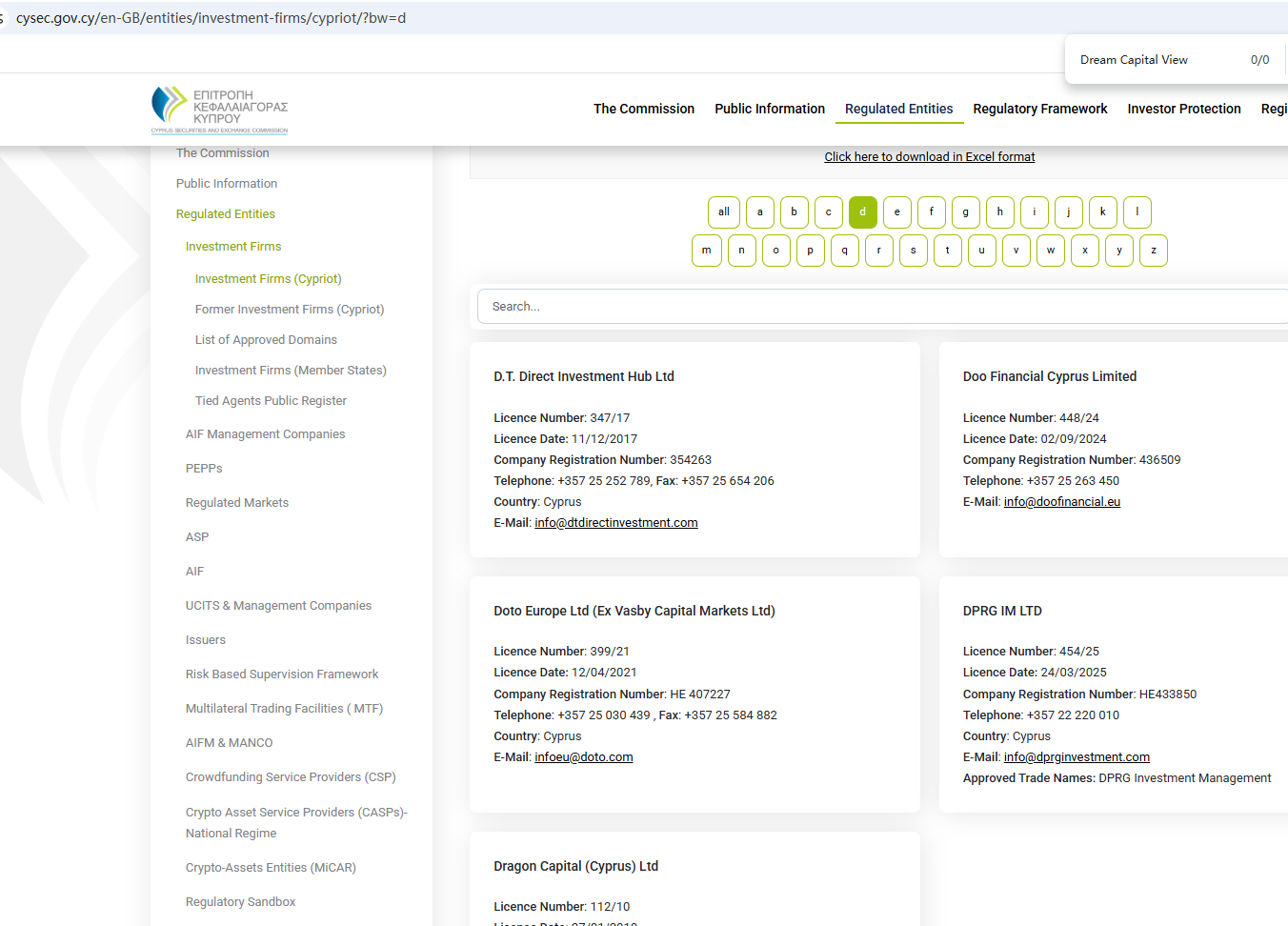1288x926 pixels.
Task: Click the CySEC logo in header
Action: click(219, 110)
